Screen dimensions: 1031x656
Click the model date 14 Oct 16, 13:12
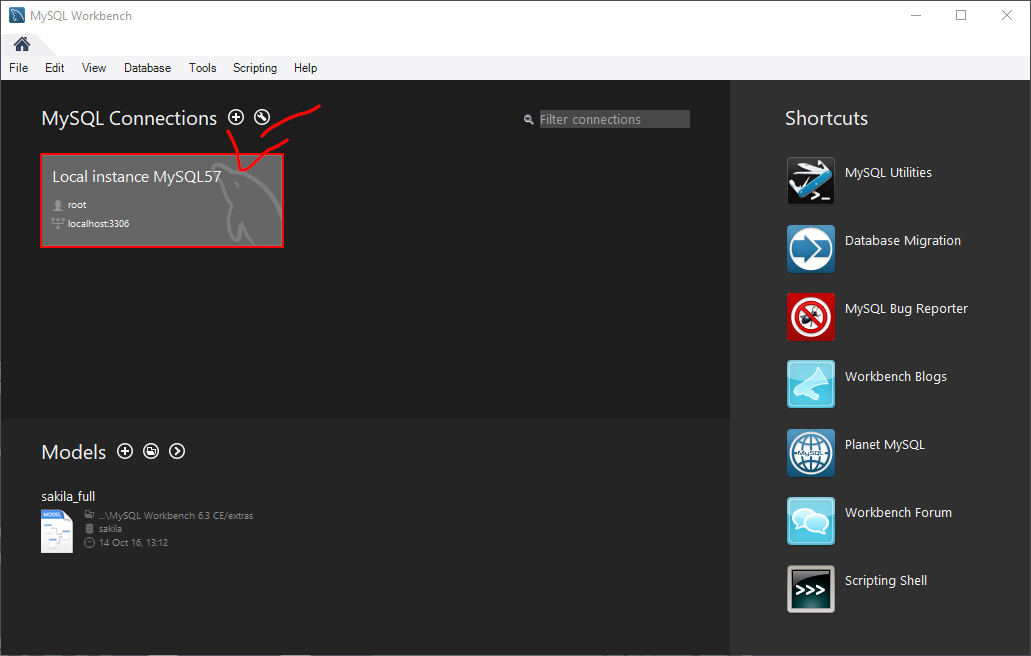pyautogui.click(x=133, y=542)
